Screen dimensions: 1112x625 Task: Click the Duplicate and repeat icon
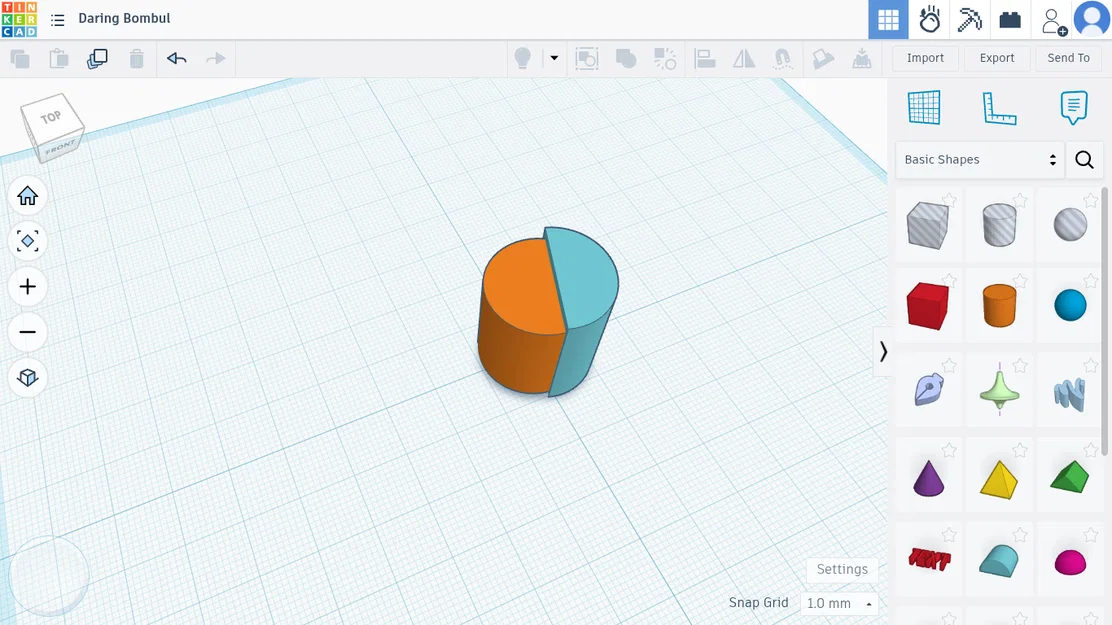click(x=97, y=59)
